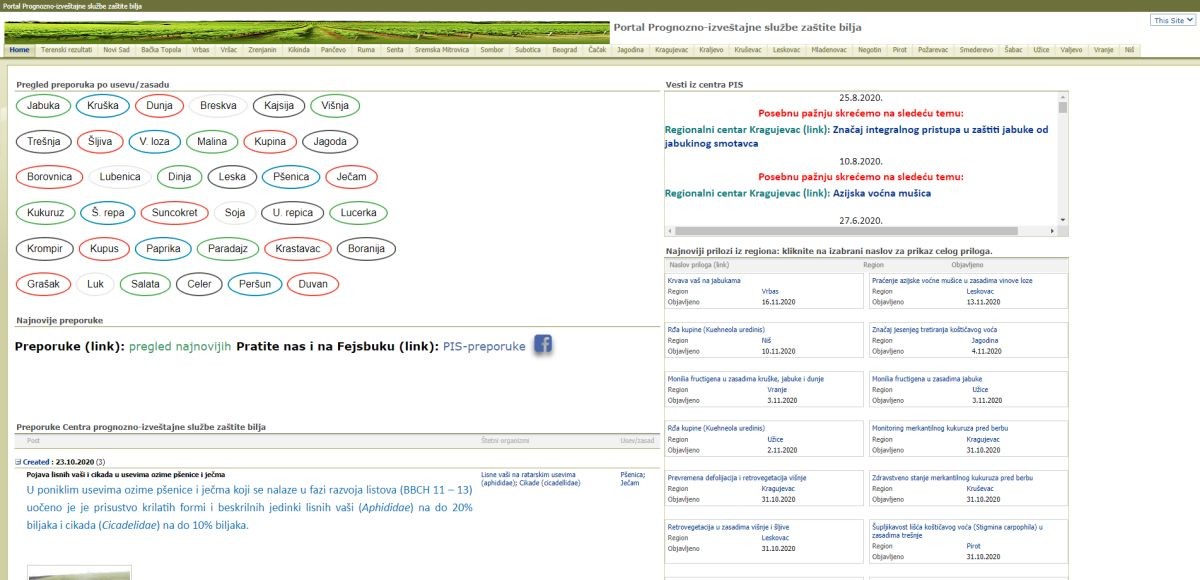Collapse the Created 23.10.2020 group
The image size is (1200, 580).
coord(19,462)
